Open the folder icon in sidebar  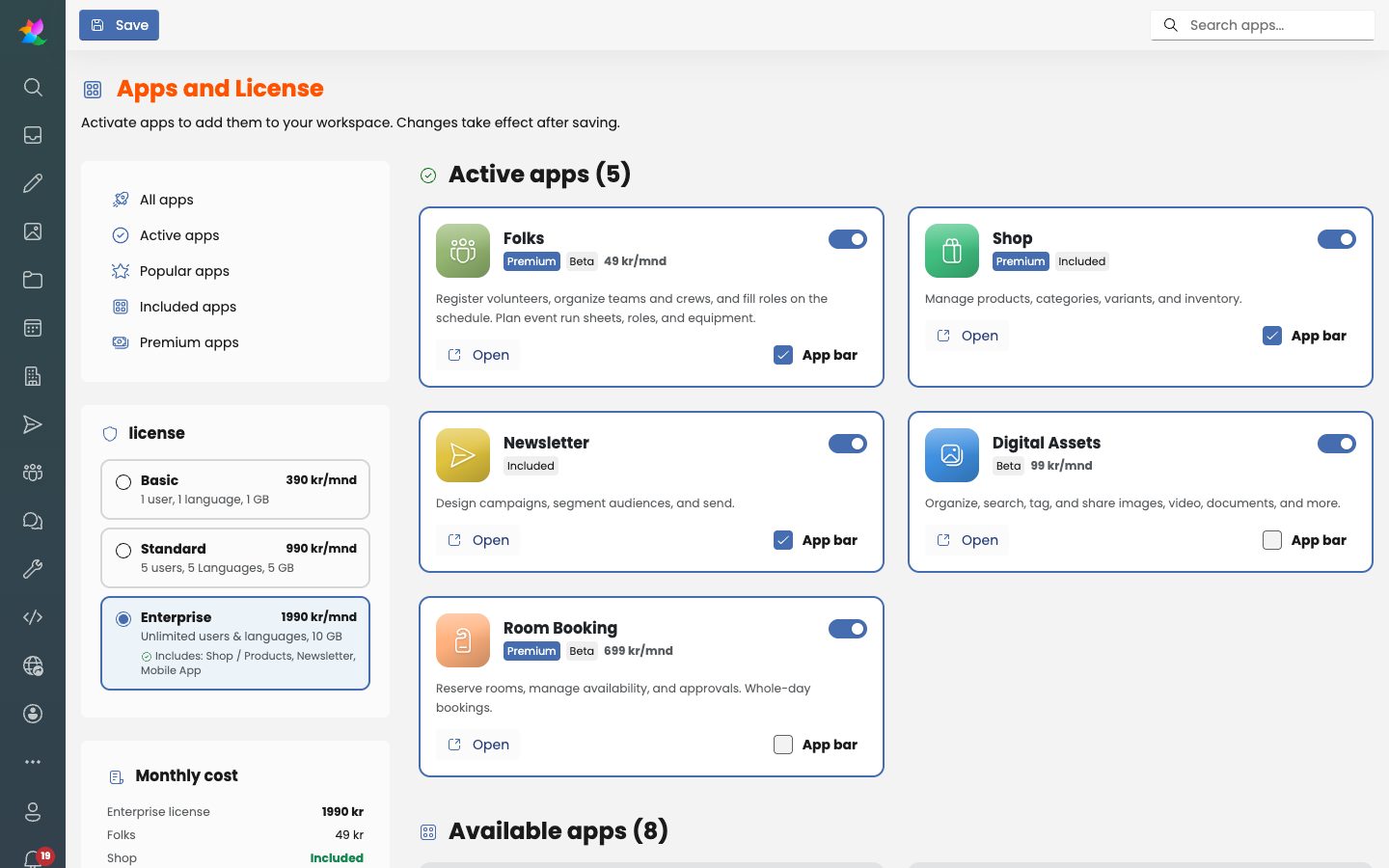coord(33,280)
